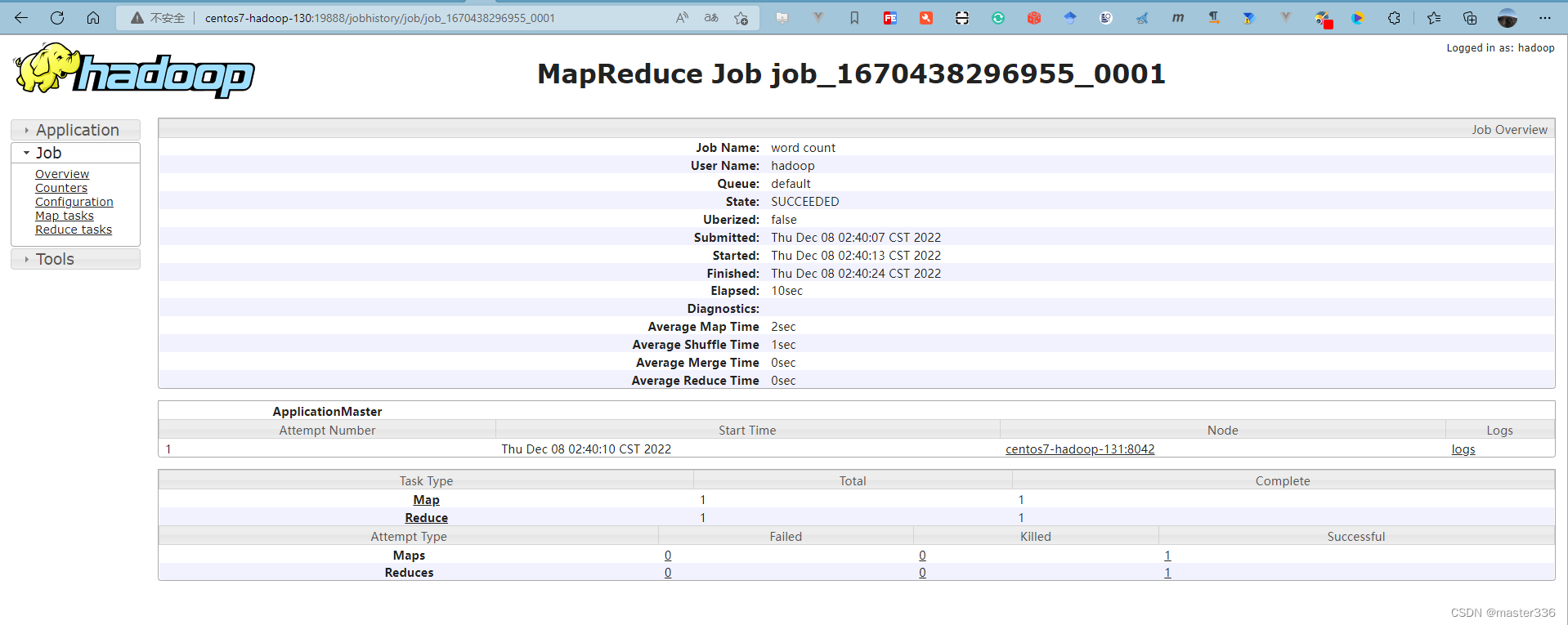Open the user profile avatar

[x=1508, y=17]
